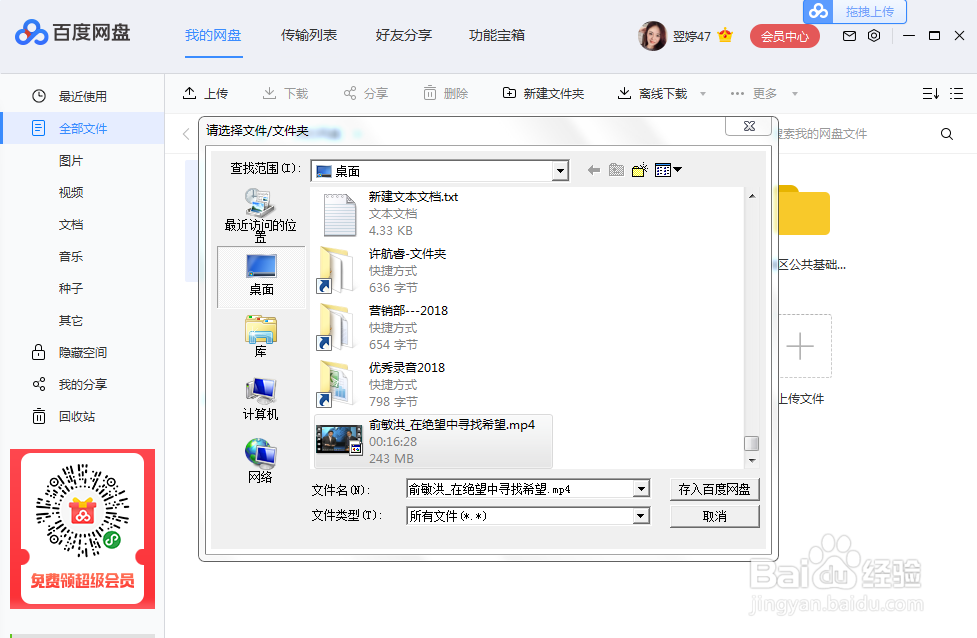Open the mail messages icon

(849, 36)
